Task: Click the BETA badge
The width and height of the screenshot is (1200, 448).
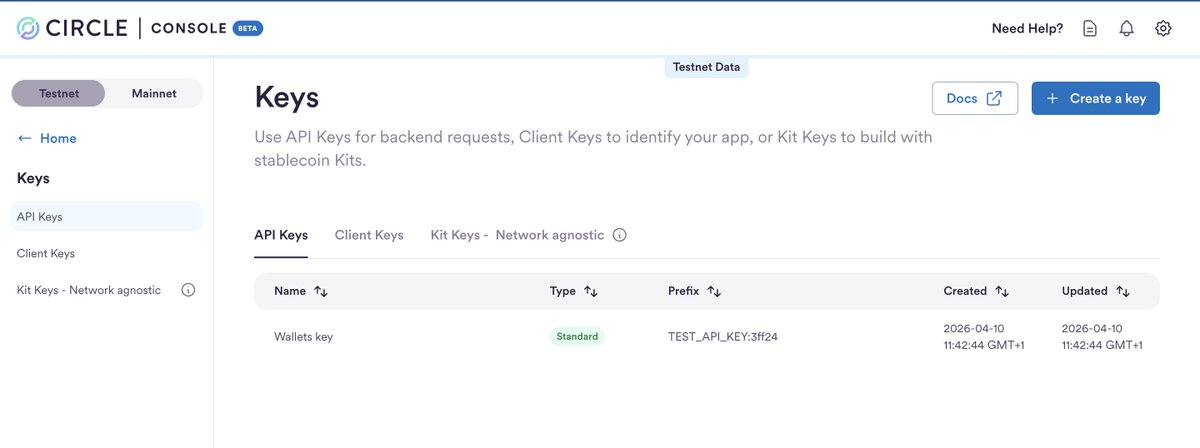Action: coord(248,29)
